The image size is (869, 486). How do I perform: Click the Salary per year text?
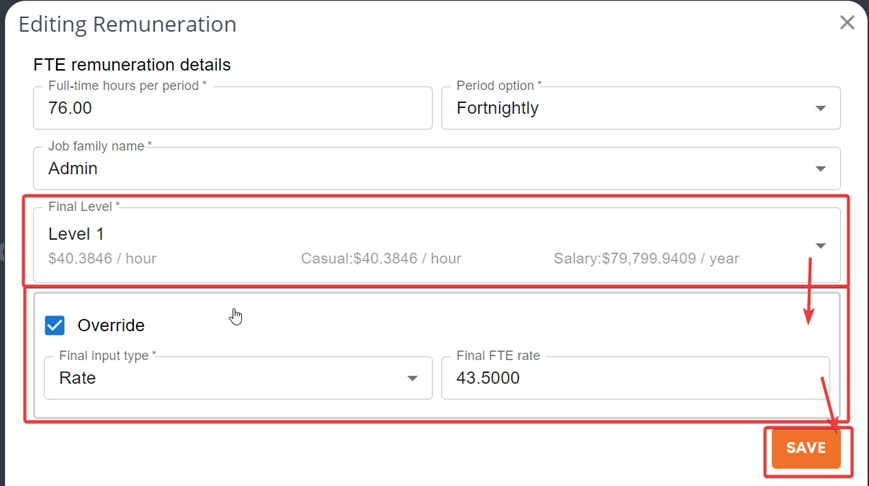[x=646, y=258]
